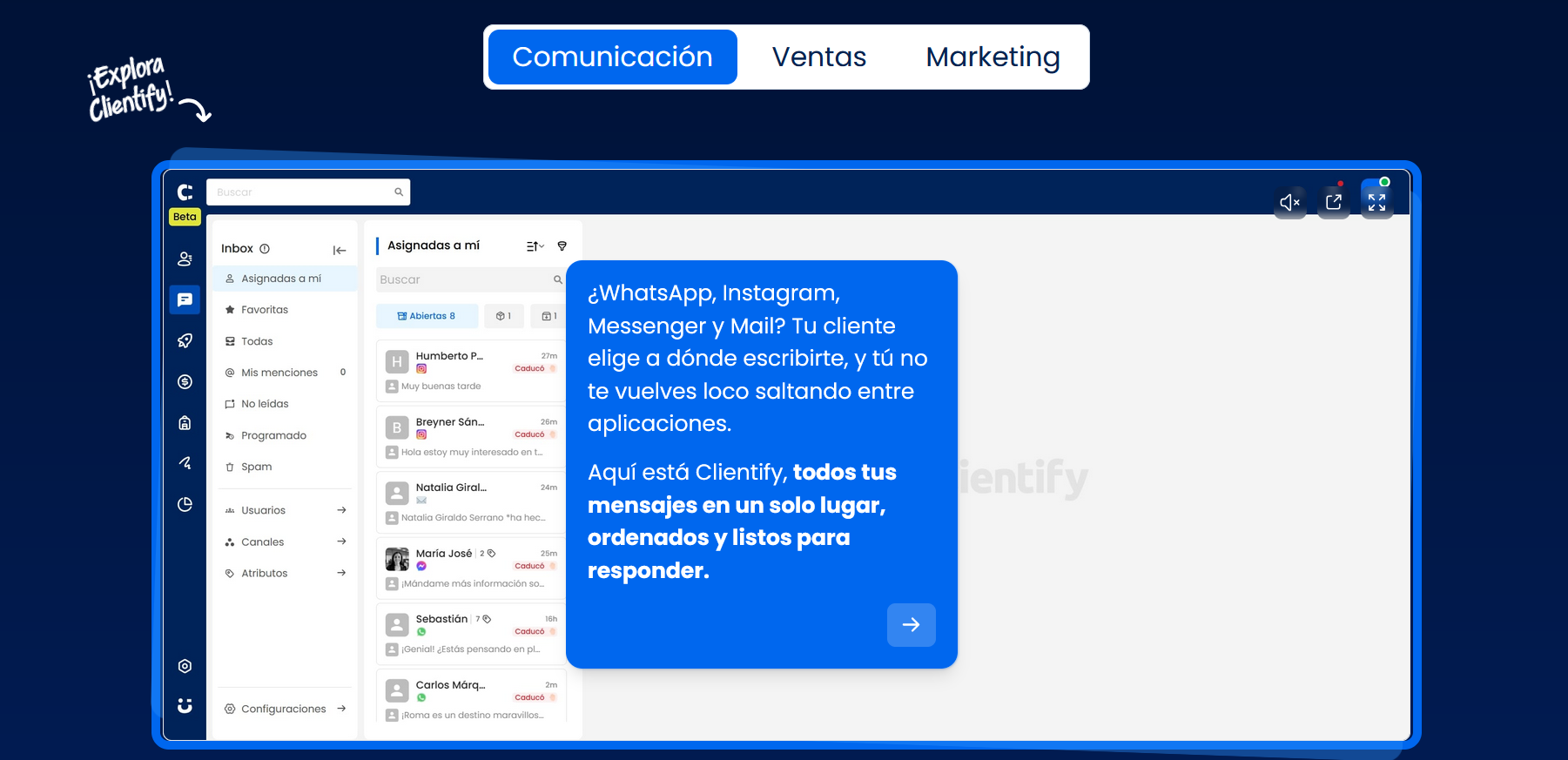1568x760 pixels.
Task: Click the rocket icon in the sidebar
Action: 185,340
